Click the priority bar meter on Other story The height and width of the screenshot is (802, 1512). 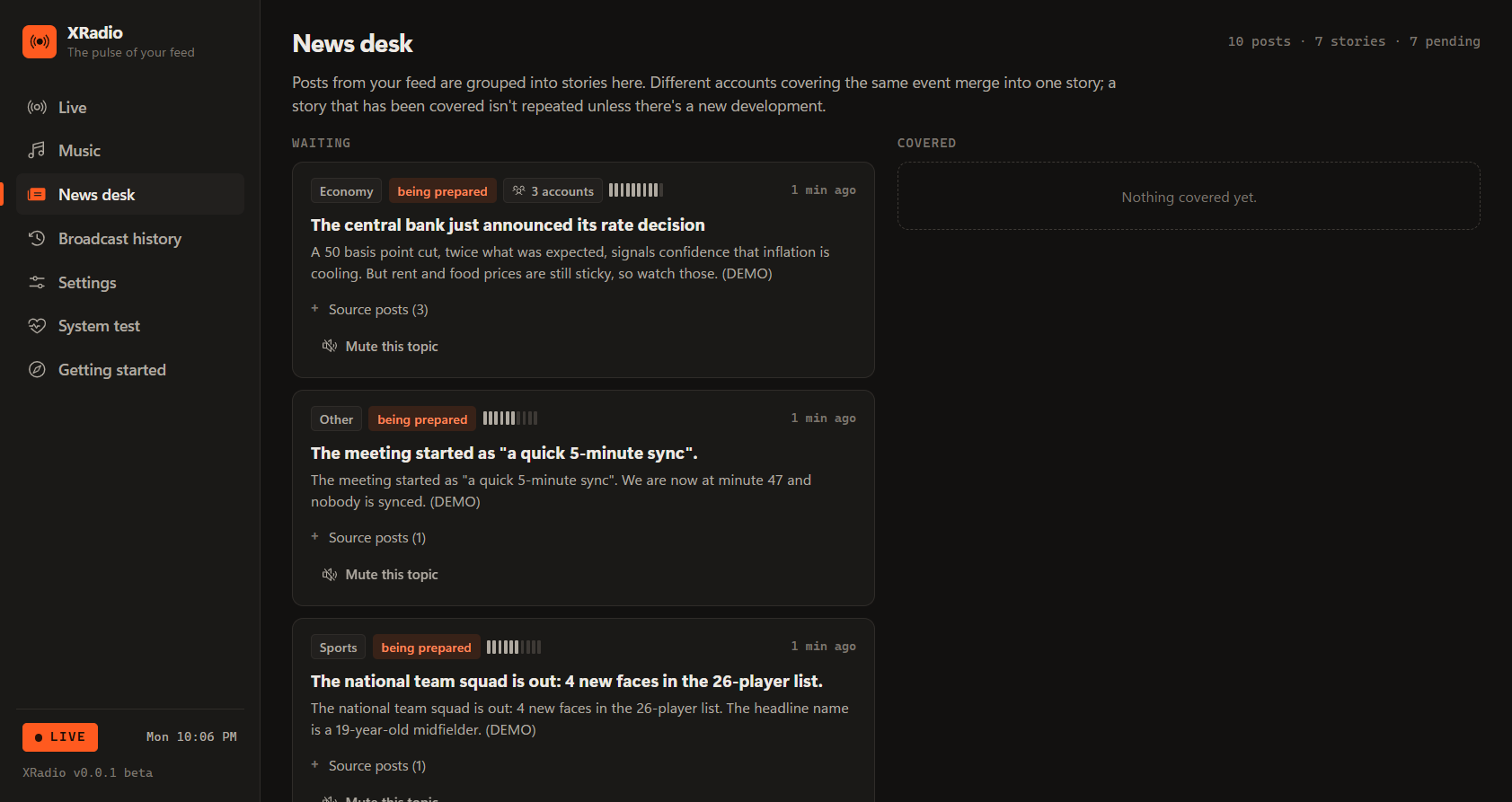click(x=510, y=419)
